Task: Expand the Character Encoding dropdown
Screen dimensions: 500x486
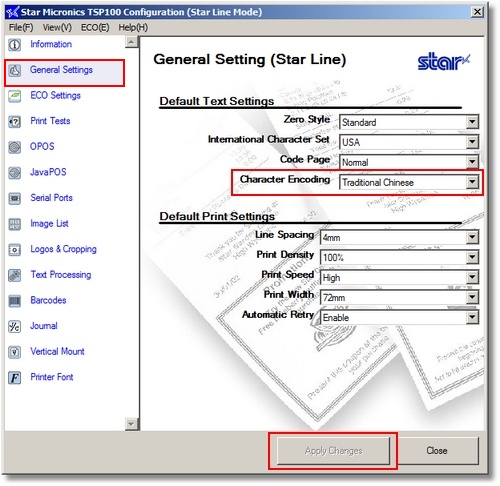Action: click(x=472, y=182)
